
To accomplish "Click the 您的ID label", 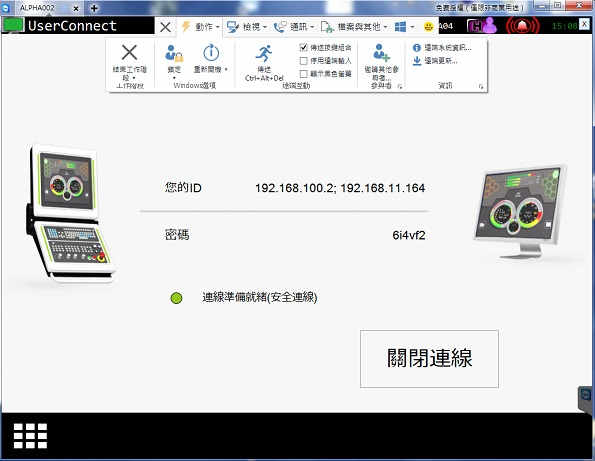I will click(183, 187).
